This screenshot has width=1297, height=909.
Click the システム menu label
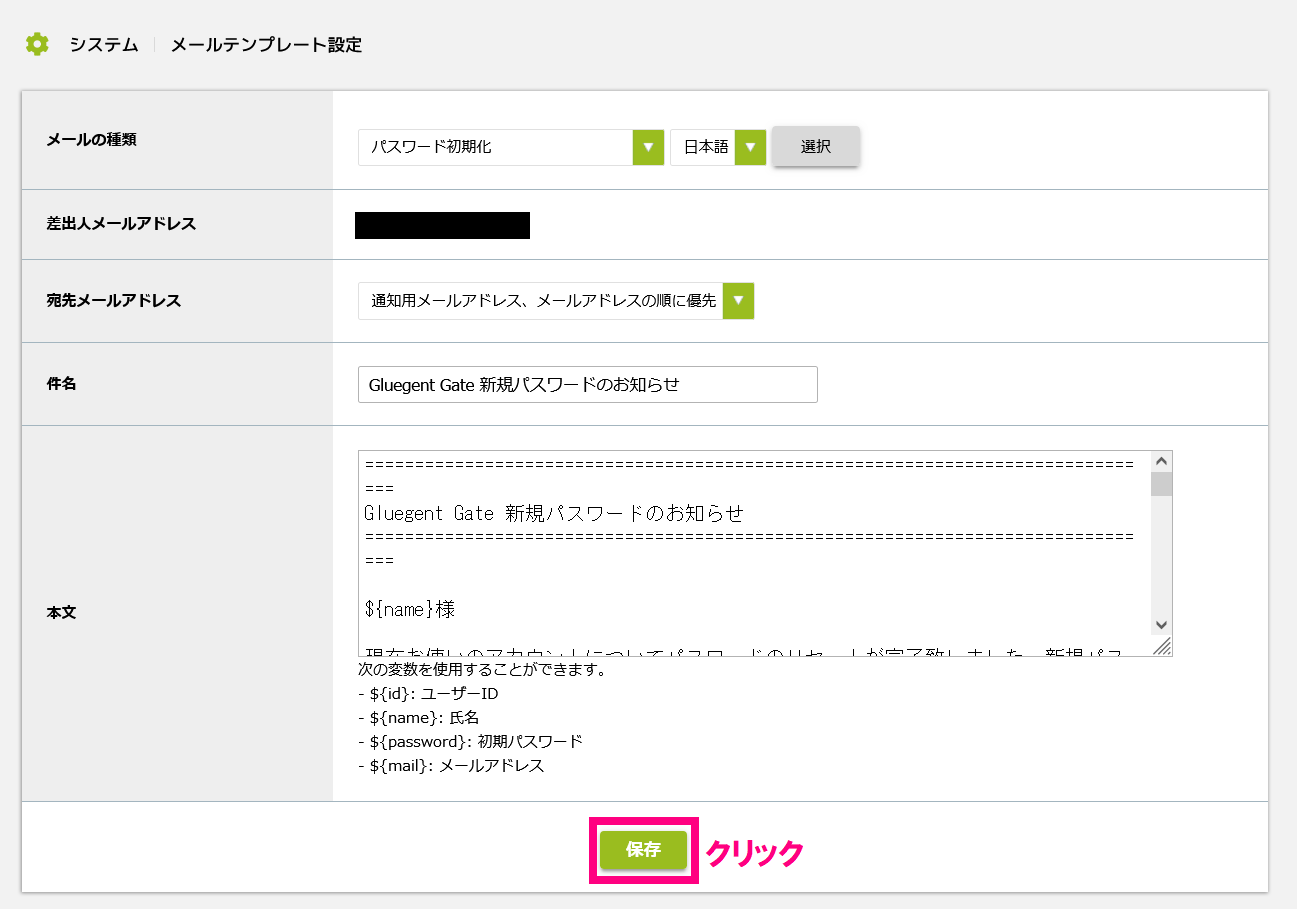pyautogui.click(x=103, y=45)
